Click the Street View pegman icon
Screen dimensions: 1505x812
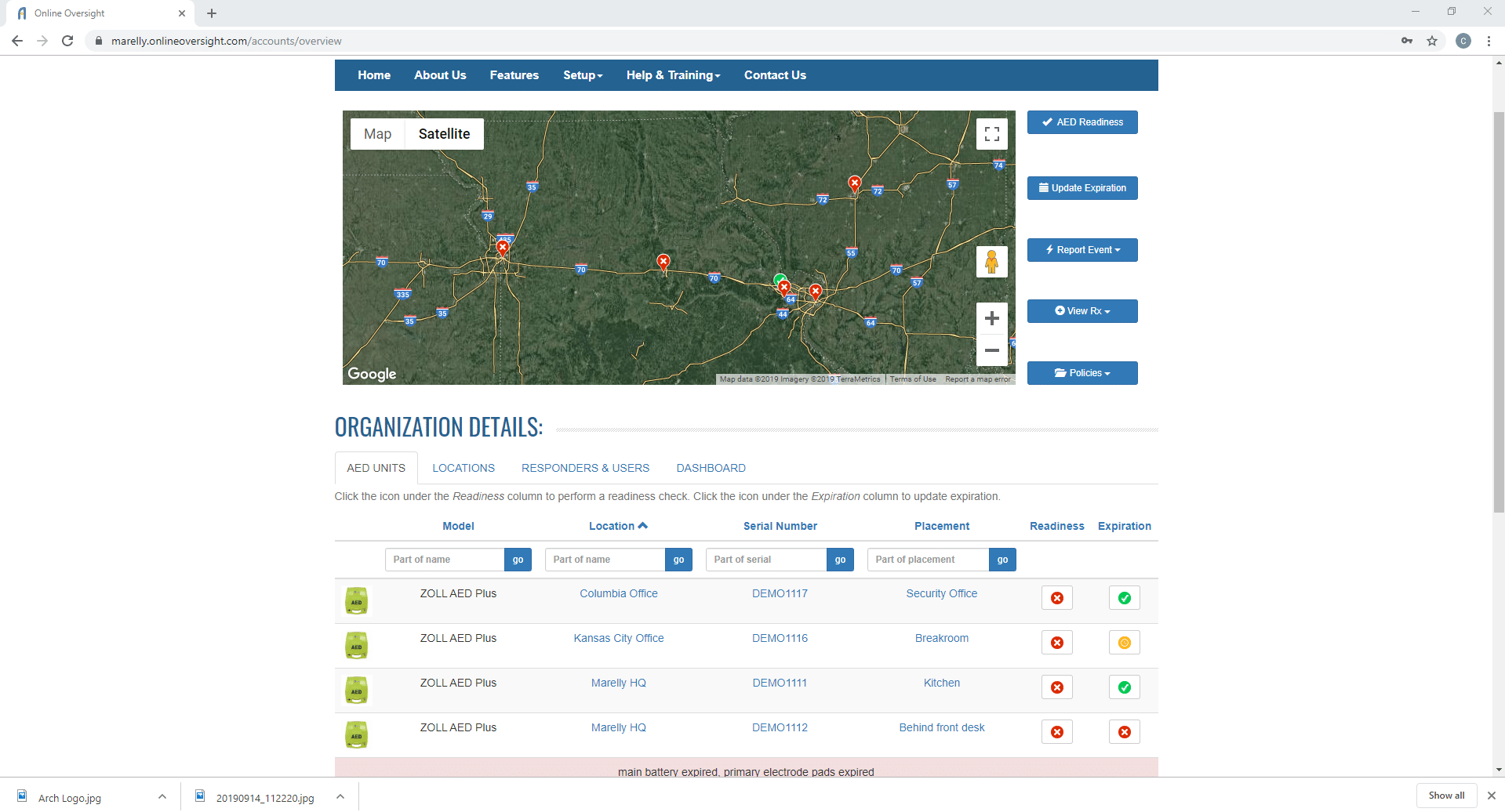click(x=991, y=262)
